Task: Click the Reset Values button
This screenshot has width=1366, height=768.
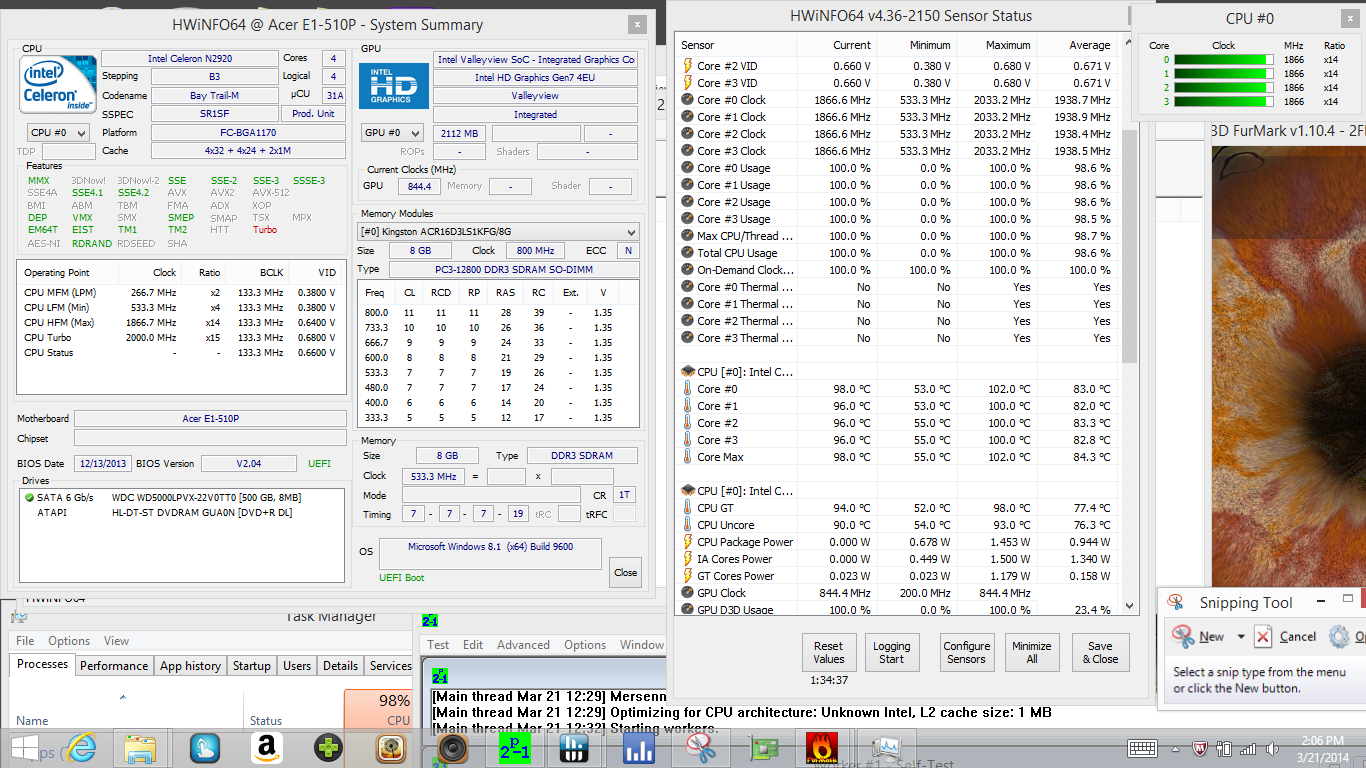Action: (828, 652)
